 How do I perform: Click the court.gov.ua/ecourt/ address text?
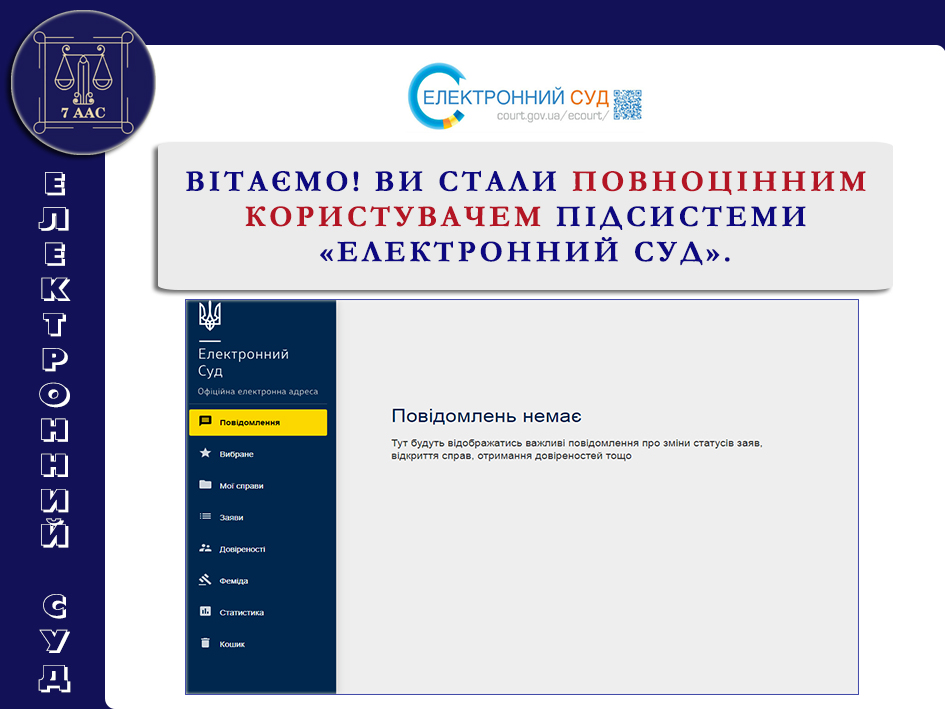[552, 116]
